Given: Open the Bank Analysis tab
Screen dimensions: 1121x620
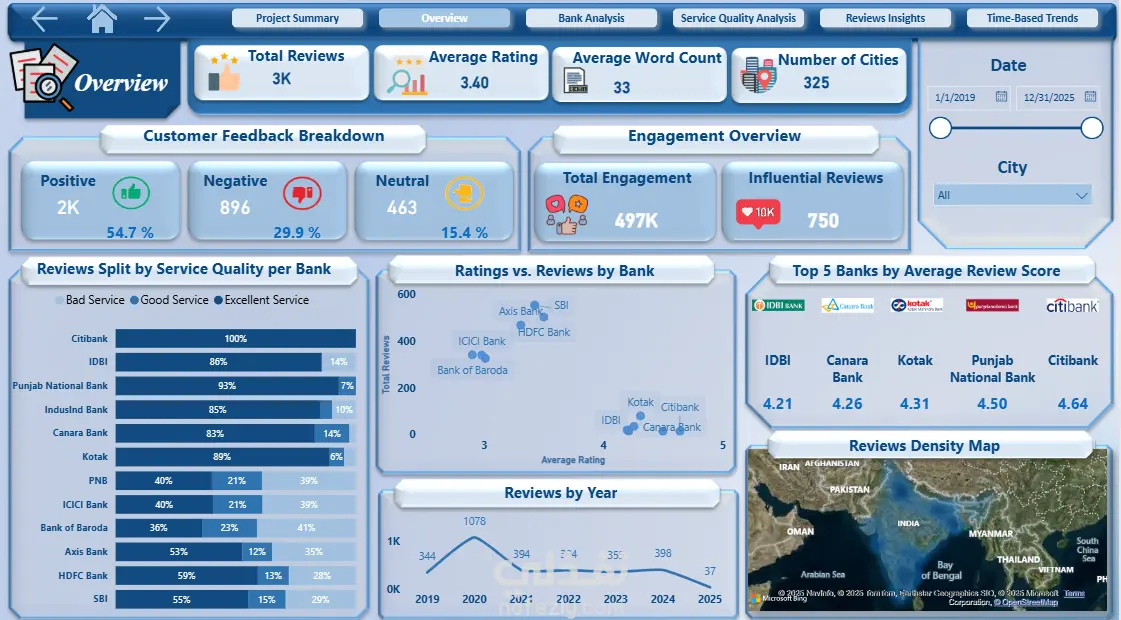Looking at the screenshot, I should 591,18.
